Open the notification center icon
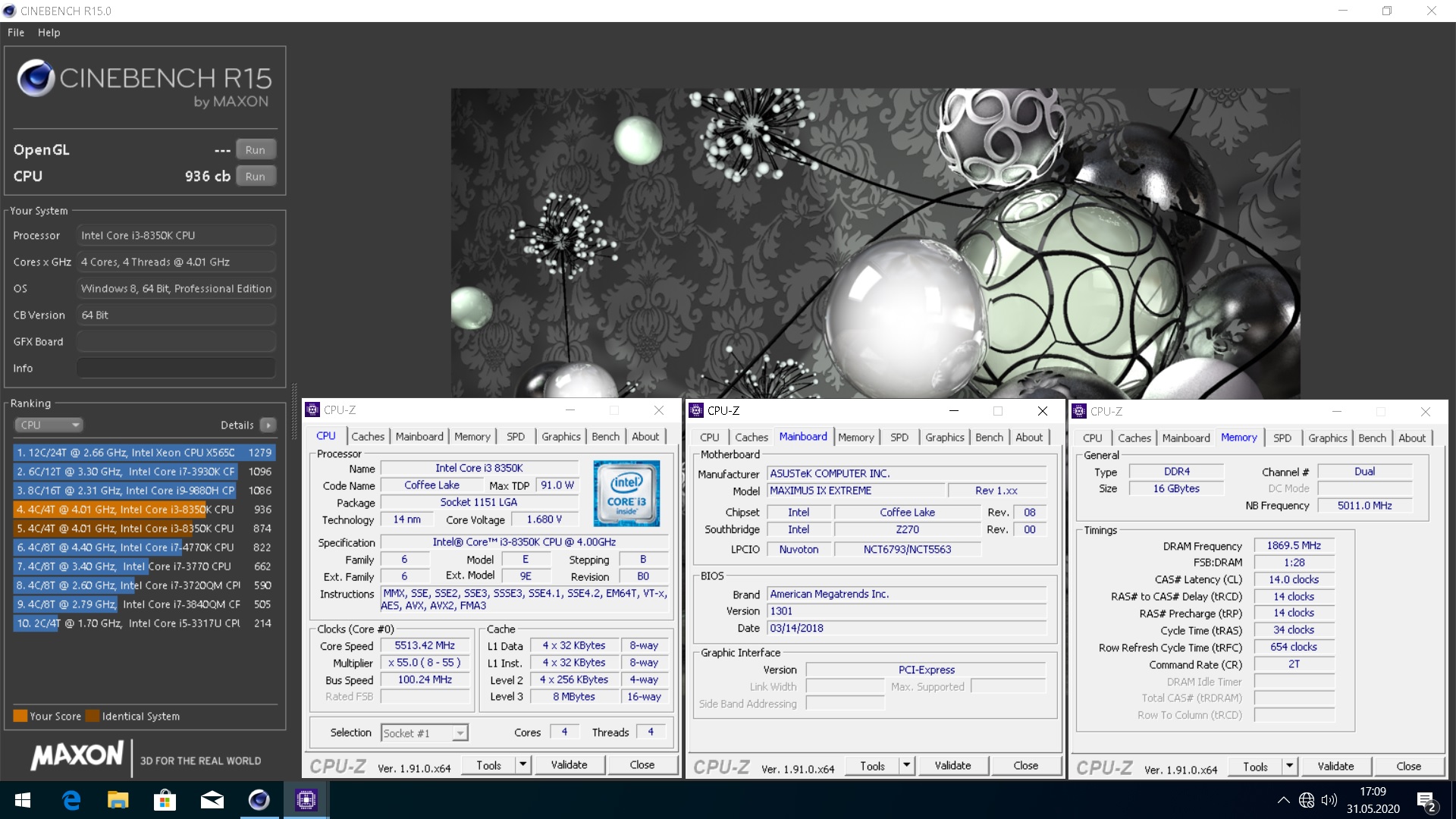 [1426, 801]
